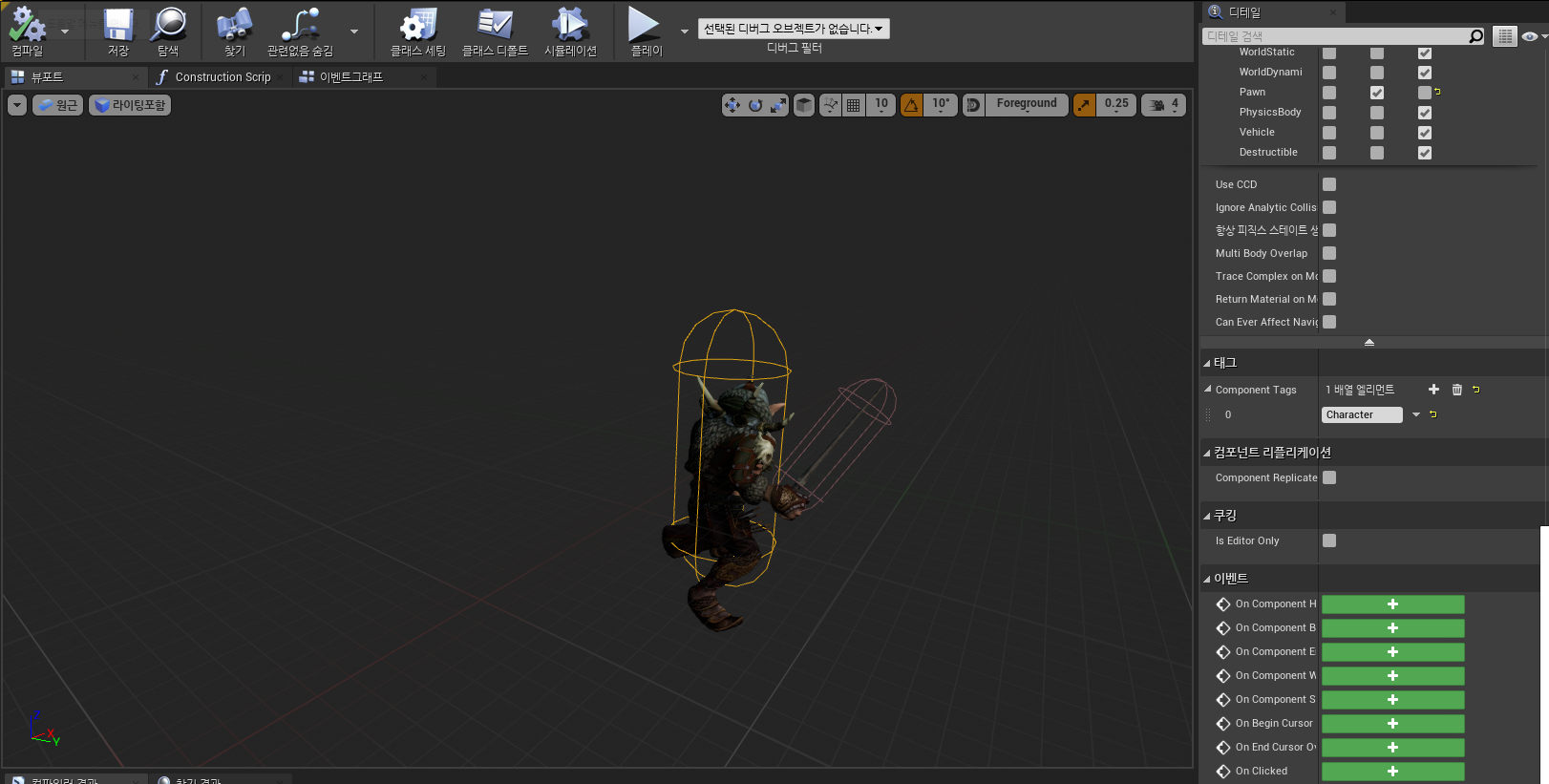Collapse the 컴포넌트 리플리케이션 section

tap(1207, 453)
